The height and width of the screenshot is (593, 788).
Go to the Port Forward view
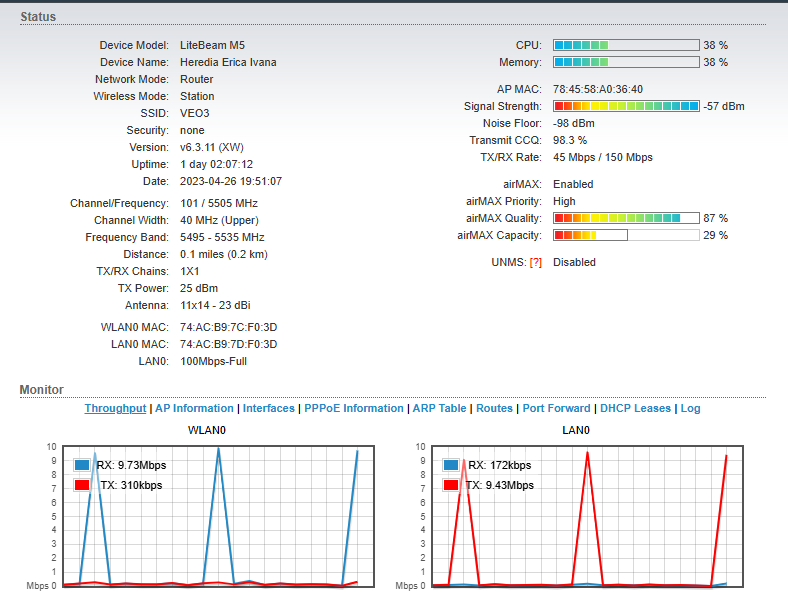tap(557, 408)
